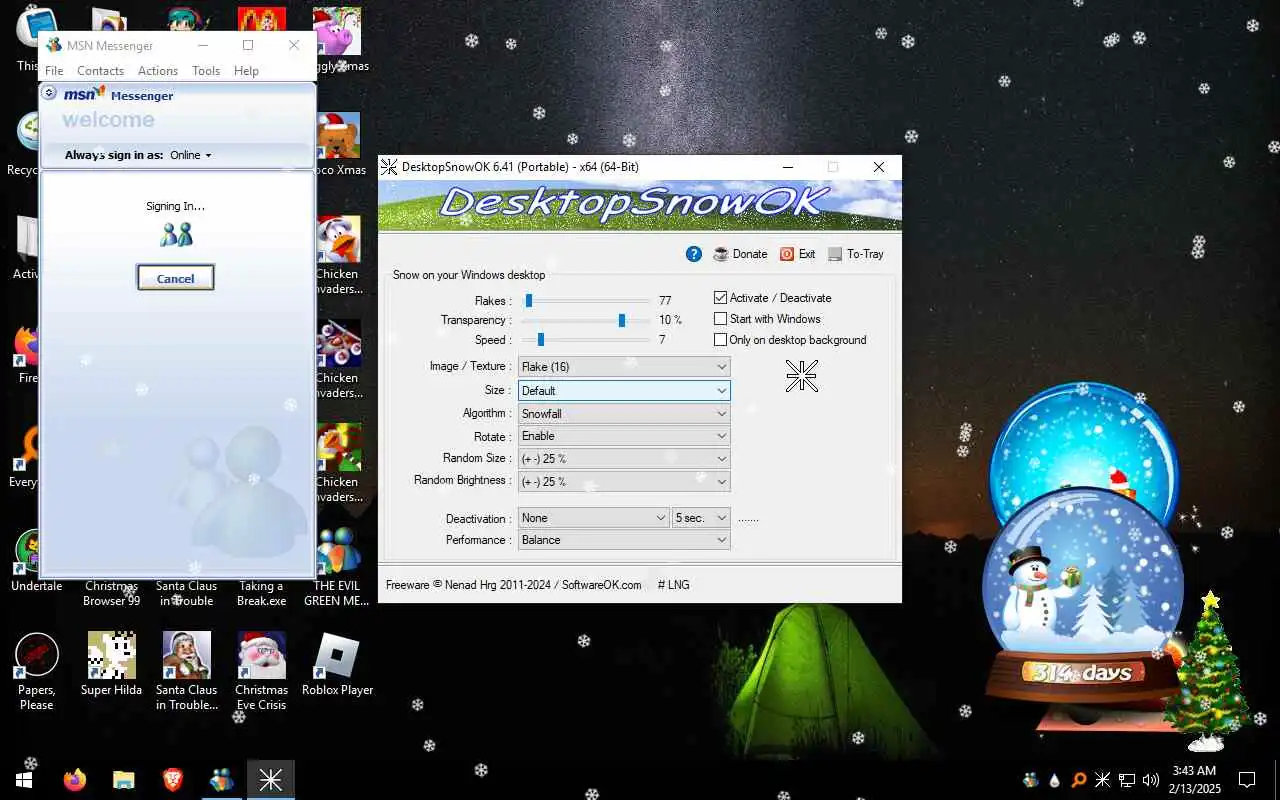This screenshot has width=1280, height=800.
Task: Click the water drop system tray icon
Action: (1055, 780)
